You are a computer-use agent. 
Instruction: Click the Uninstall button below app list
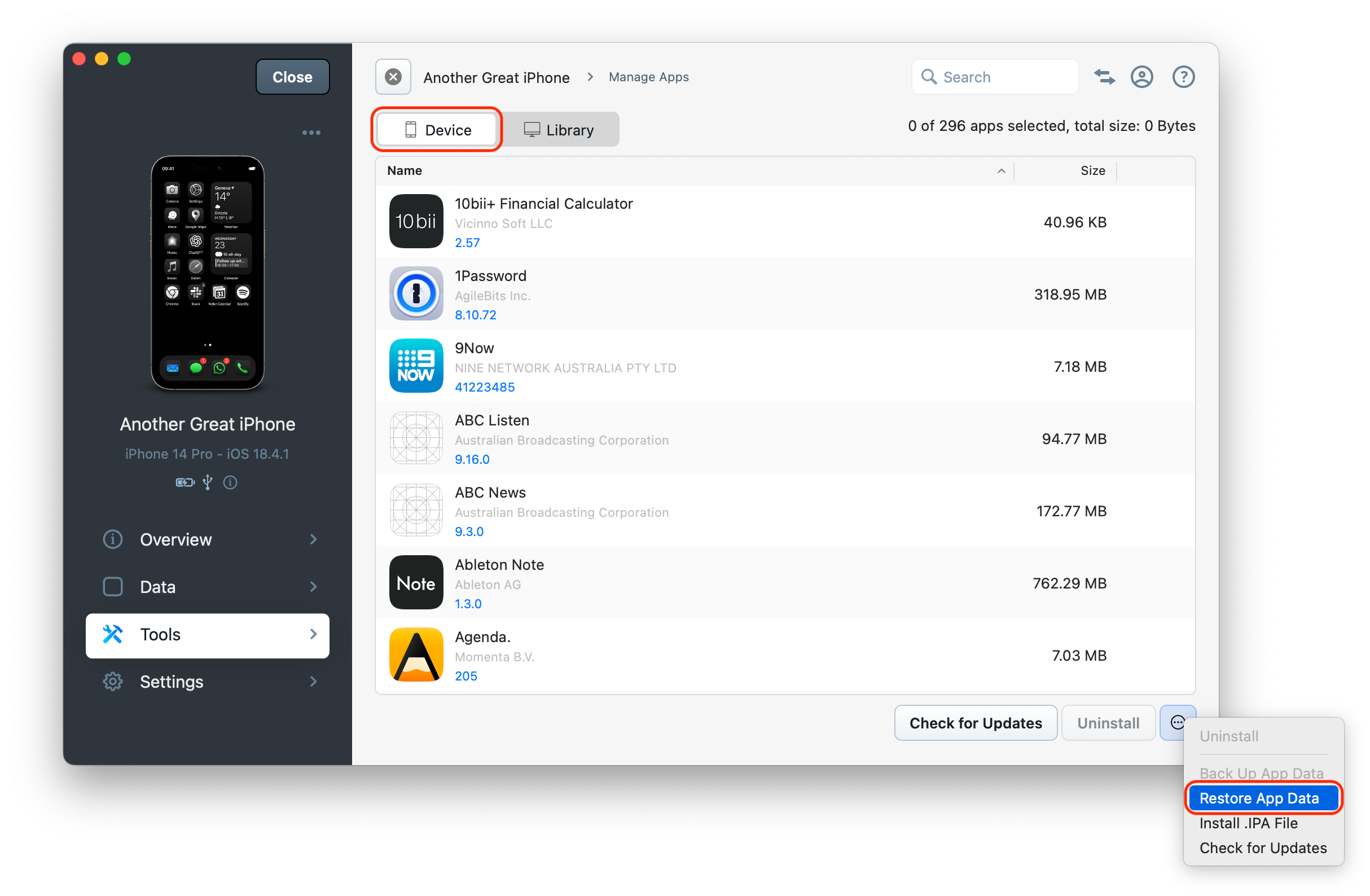point(1108,723)
